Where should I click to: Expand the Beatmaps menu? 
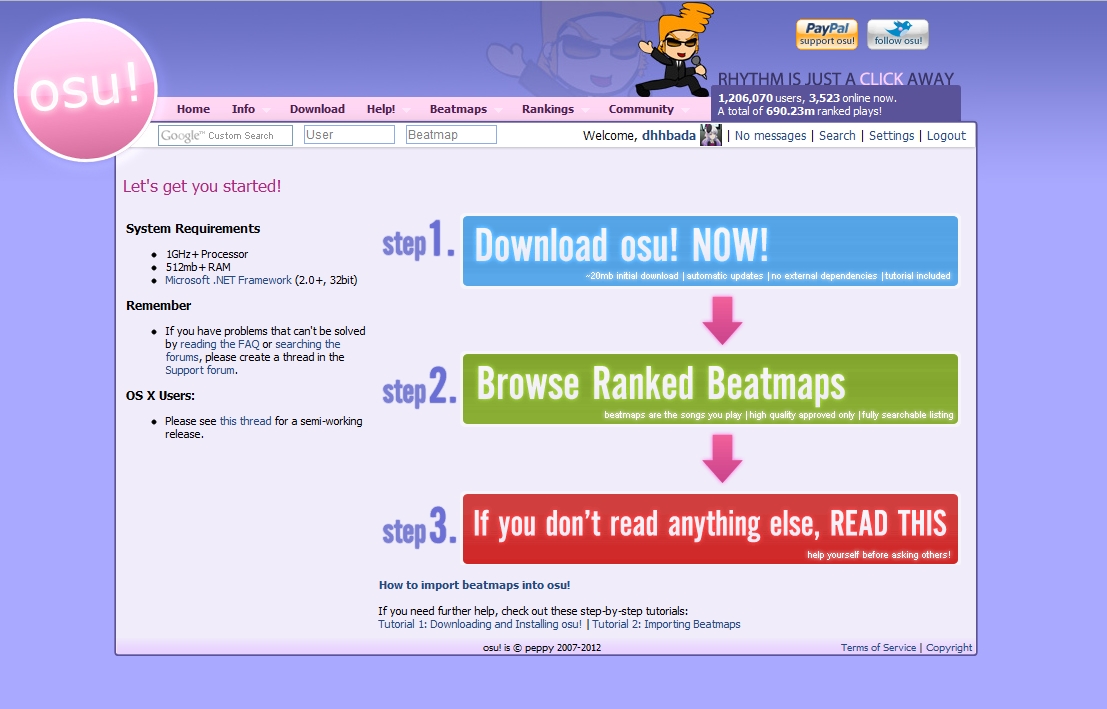point(458,109)
